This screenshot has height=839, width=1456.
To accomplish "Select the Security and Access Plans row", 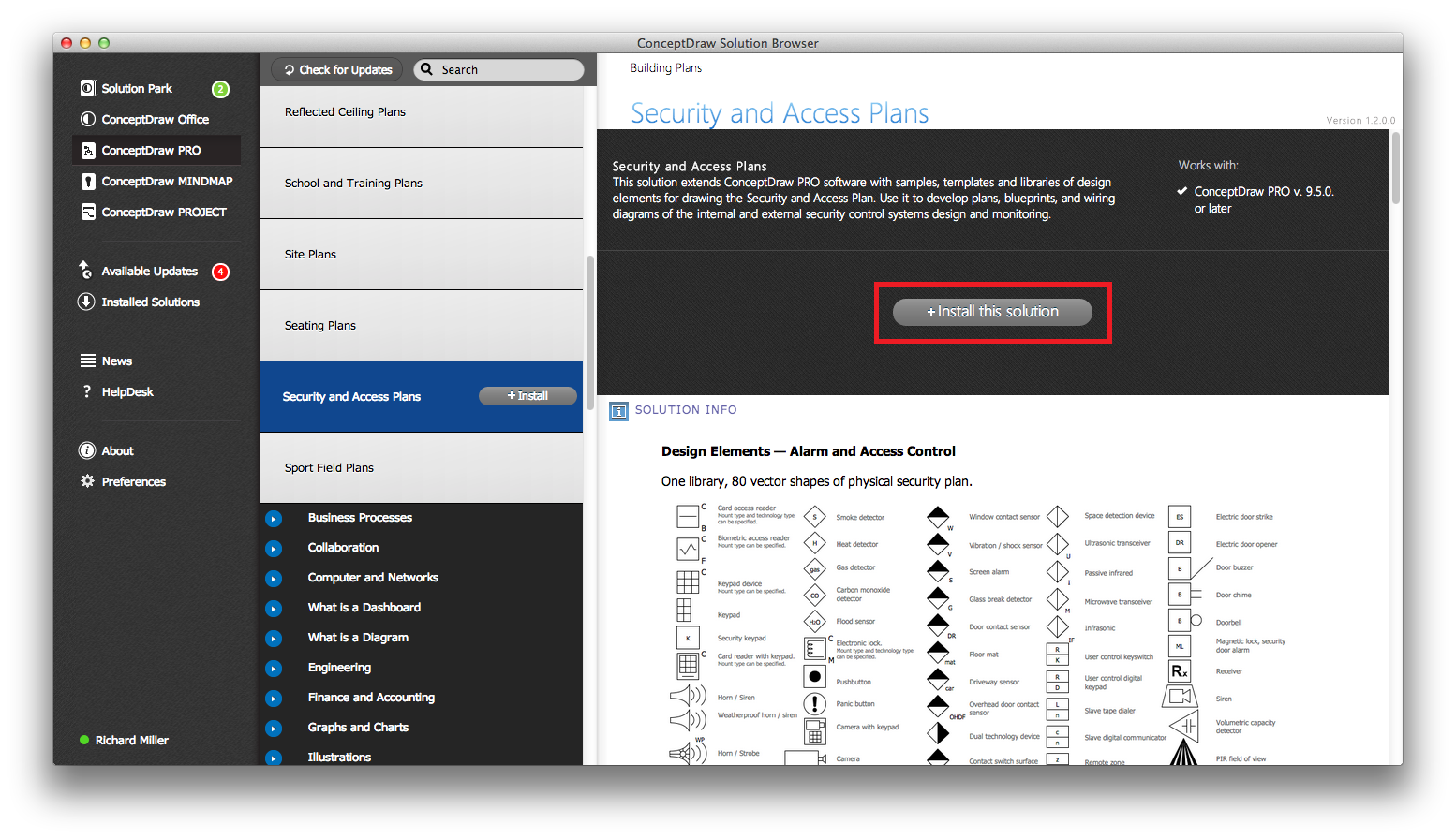I will pos(421,397).
